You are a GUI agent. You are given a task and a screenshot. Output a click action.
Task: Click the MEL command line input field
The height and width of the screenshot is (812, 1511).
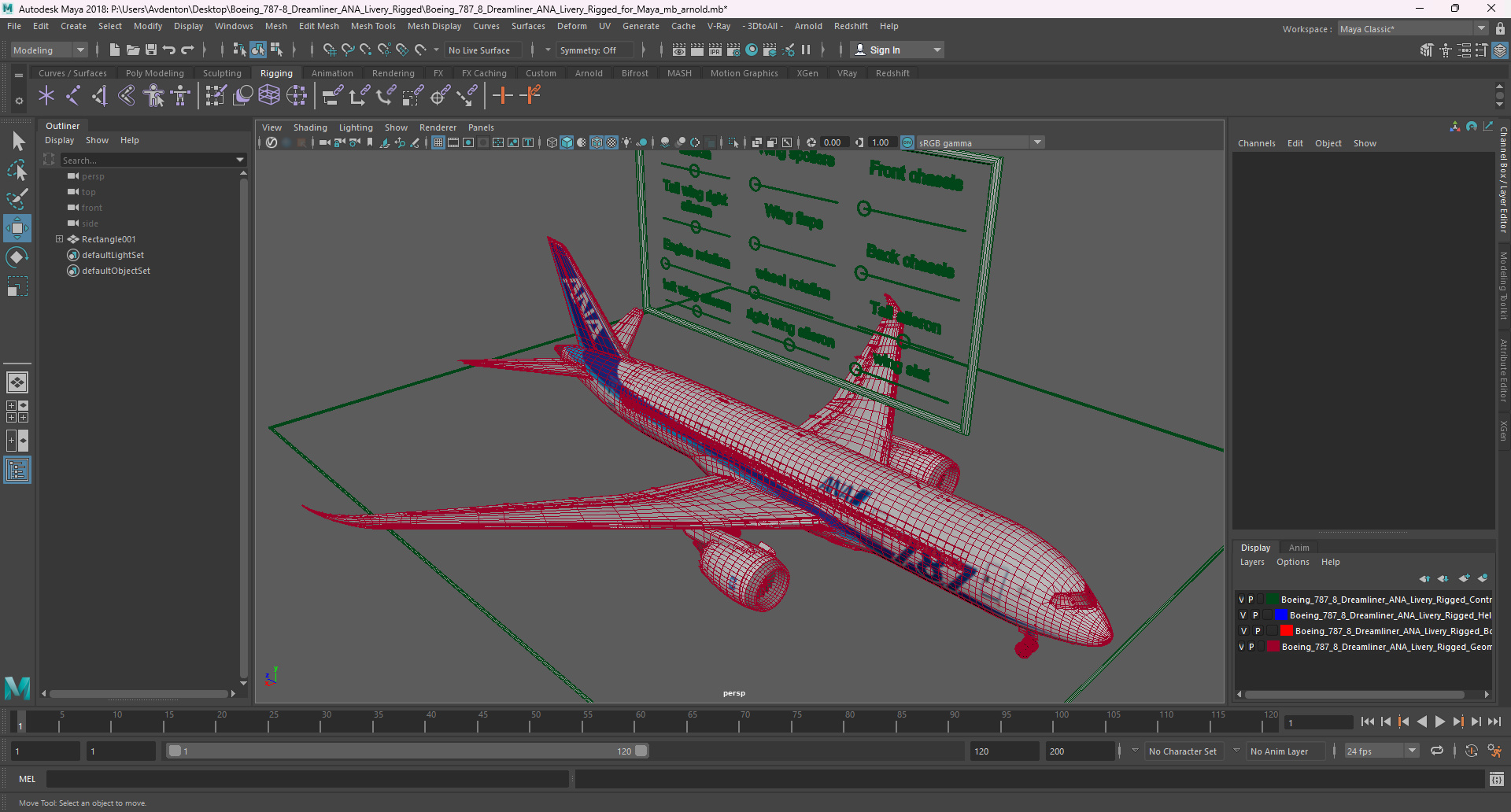308,779
